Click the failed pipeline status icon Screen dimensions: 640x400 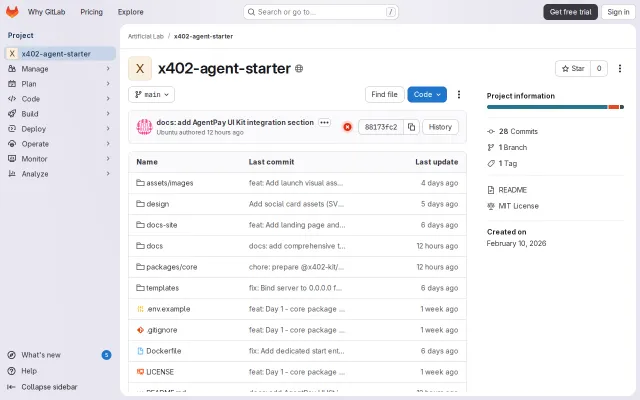point(347,127)
